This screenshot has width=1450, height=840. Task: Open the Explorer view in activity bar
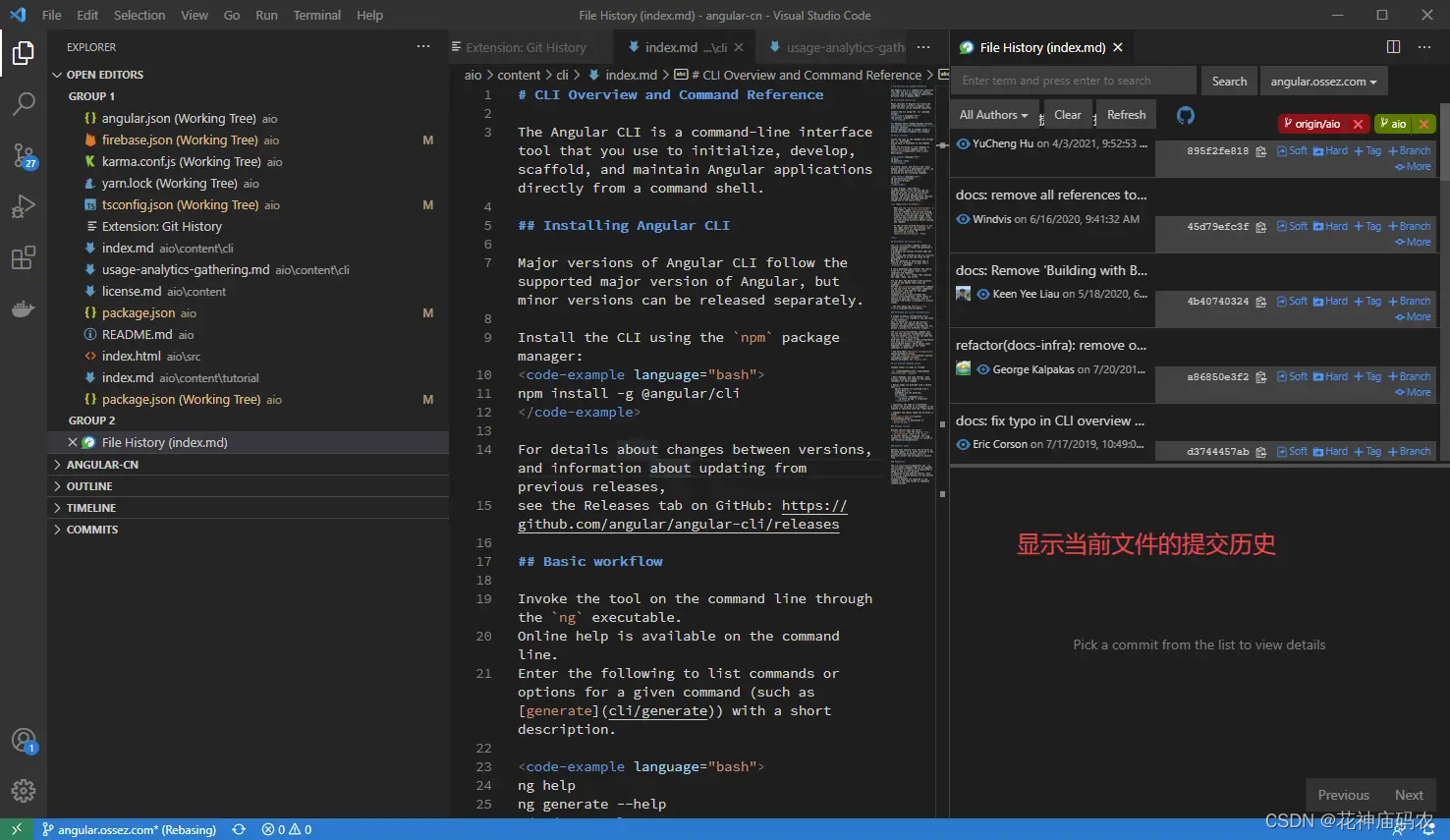pyautogui.click(x=24, y=53)
